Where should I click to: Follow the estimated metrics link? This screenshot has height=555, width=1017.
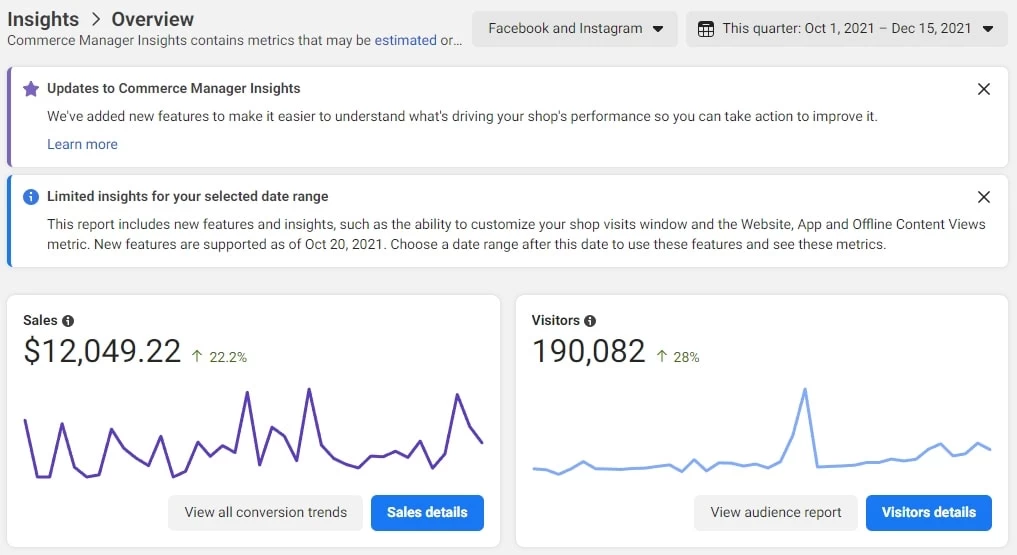coord(405,41)
